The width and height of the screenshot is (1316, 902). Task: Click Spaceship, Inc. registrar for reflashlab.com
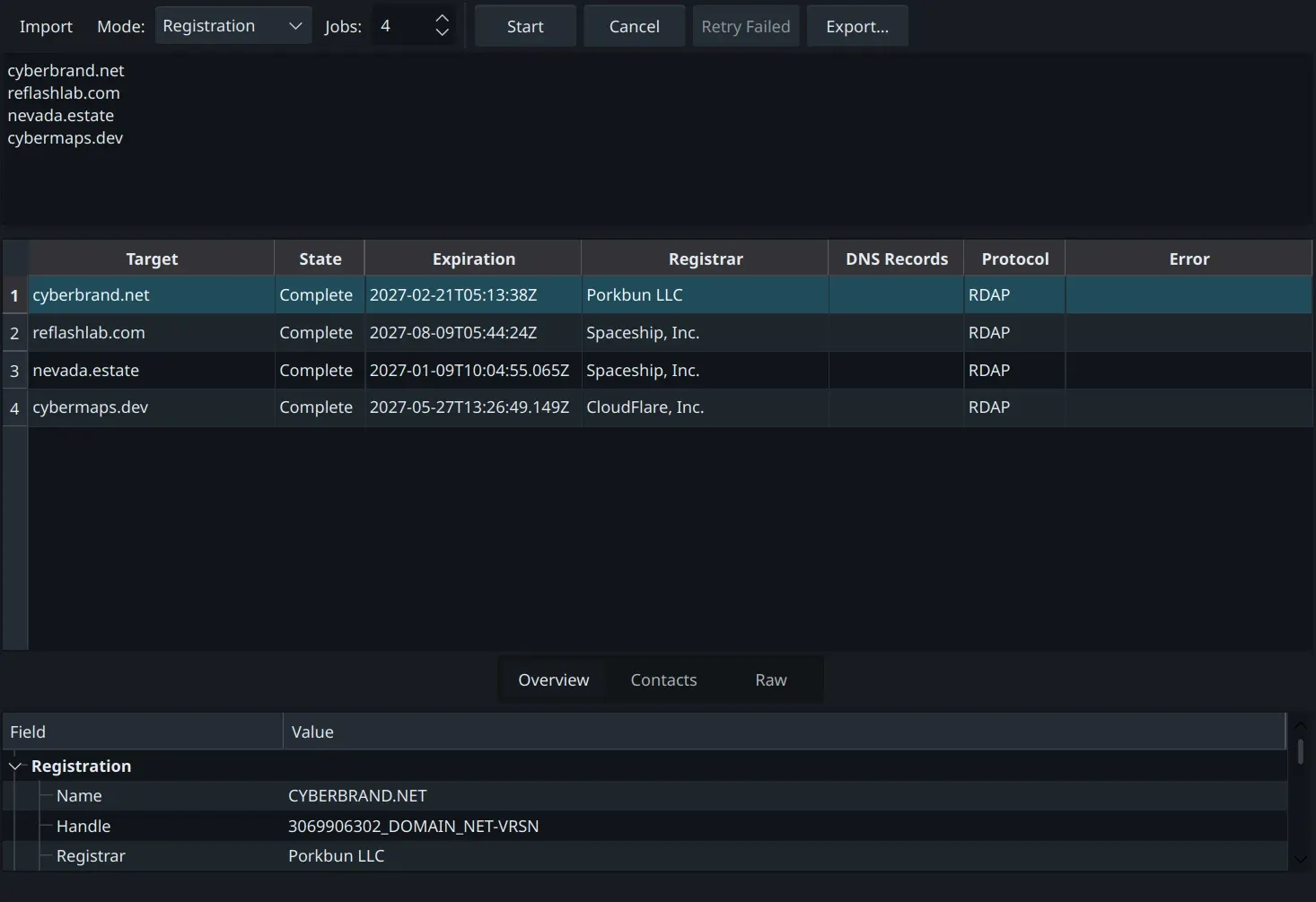[705, 332]
